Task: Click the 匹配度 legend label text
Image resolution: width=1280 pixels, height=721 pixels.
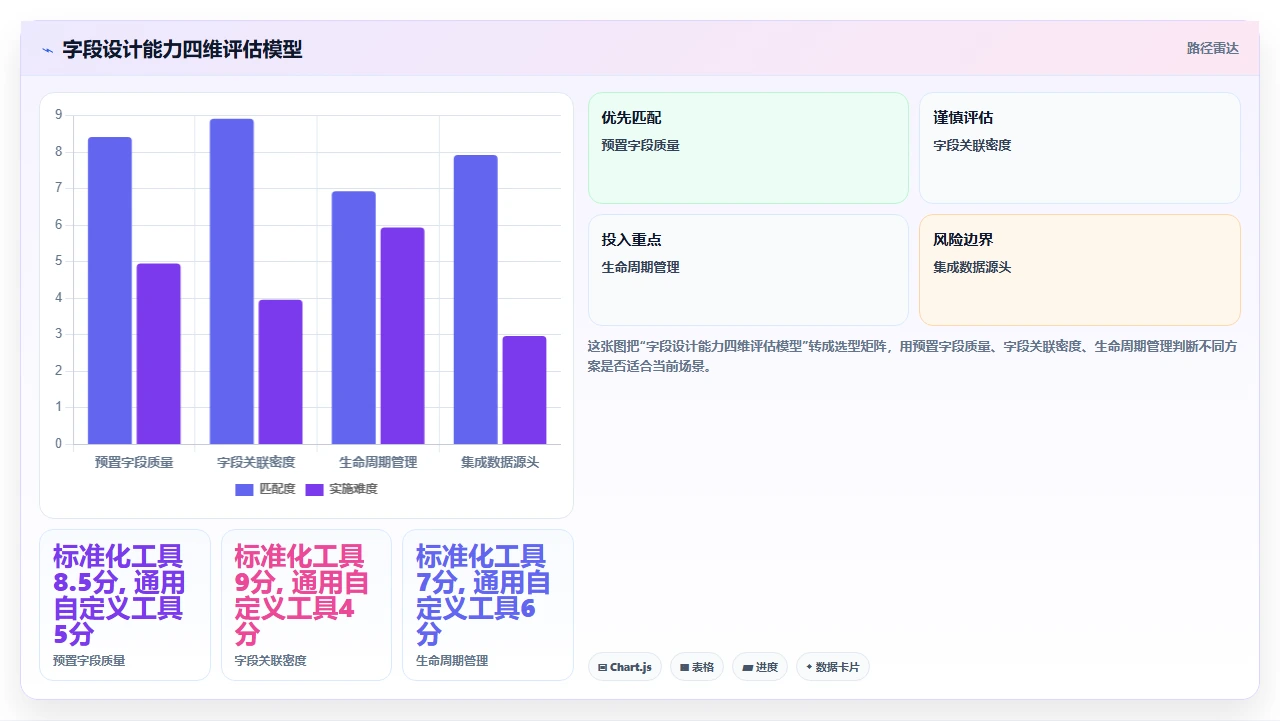Action: coord(277,489)
